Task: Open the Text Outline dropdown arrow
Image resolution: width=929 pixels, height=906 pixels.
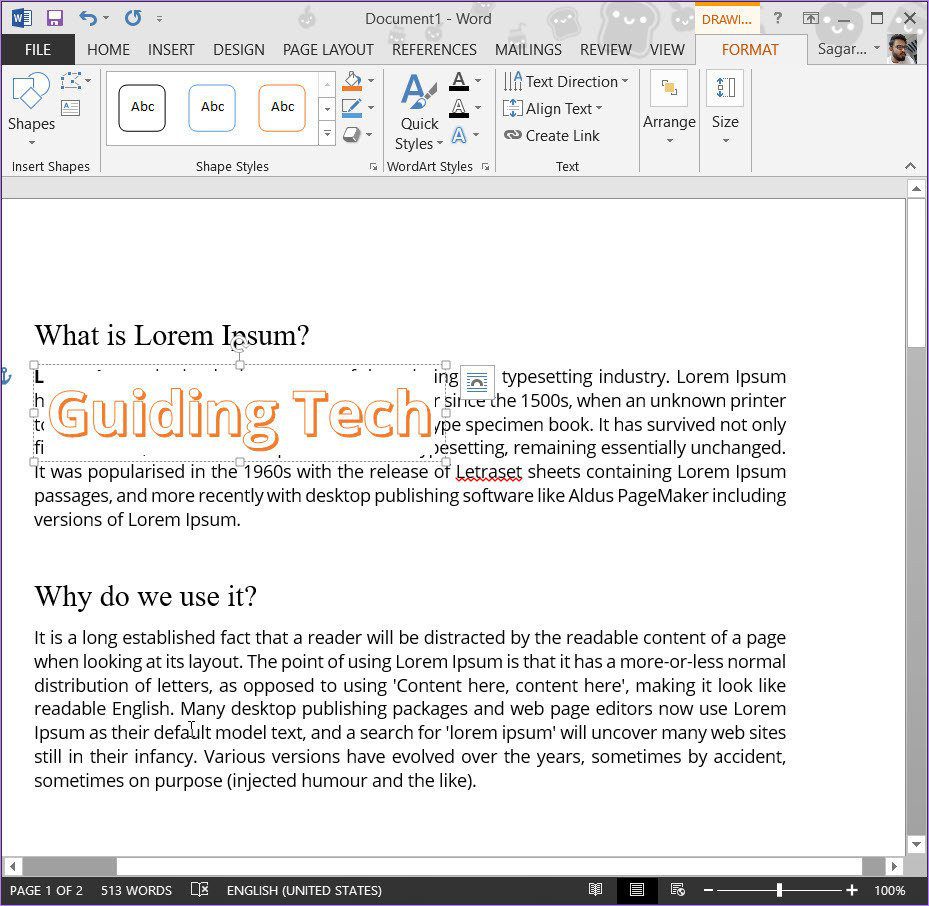Action: point(478,108)
